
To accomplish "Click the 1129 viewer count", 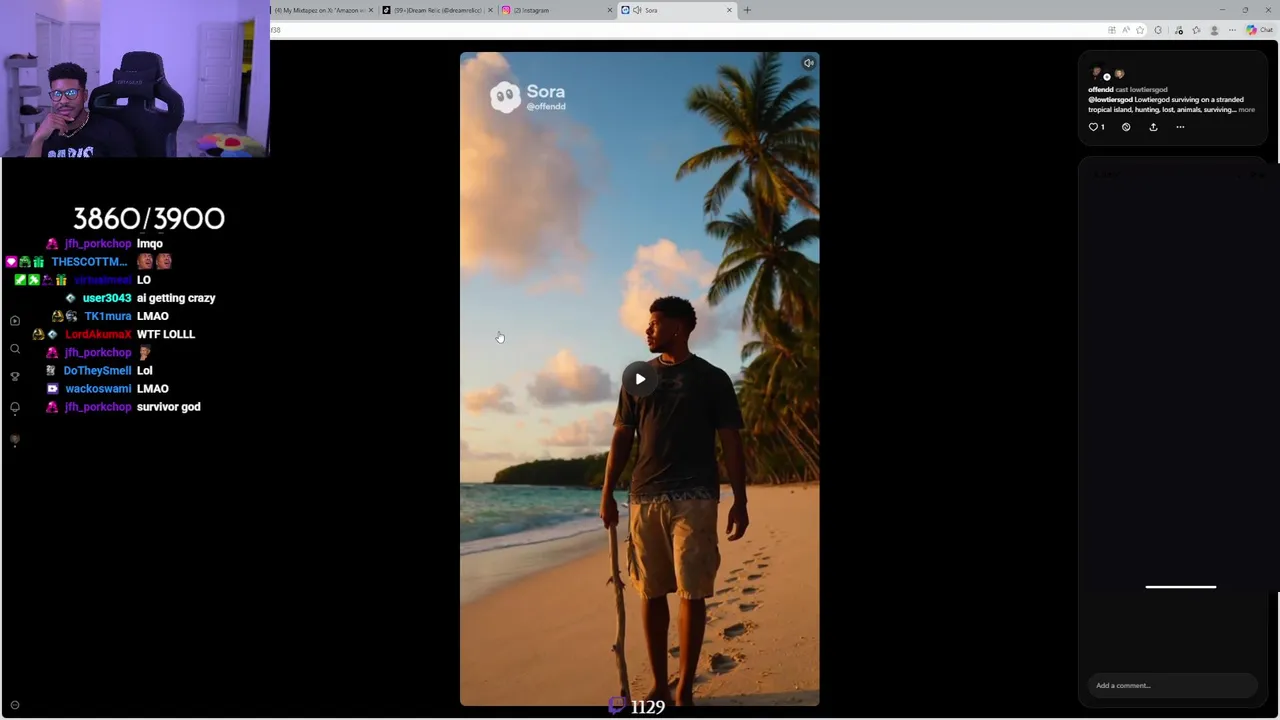I will click(648, 708).
